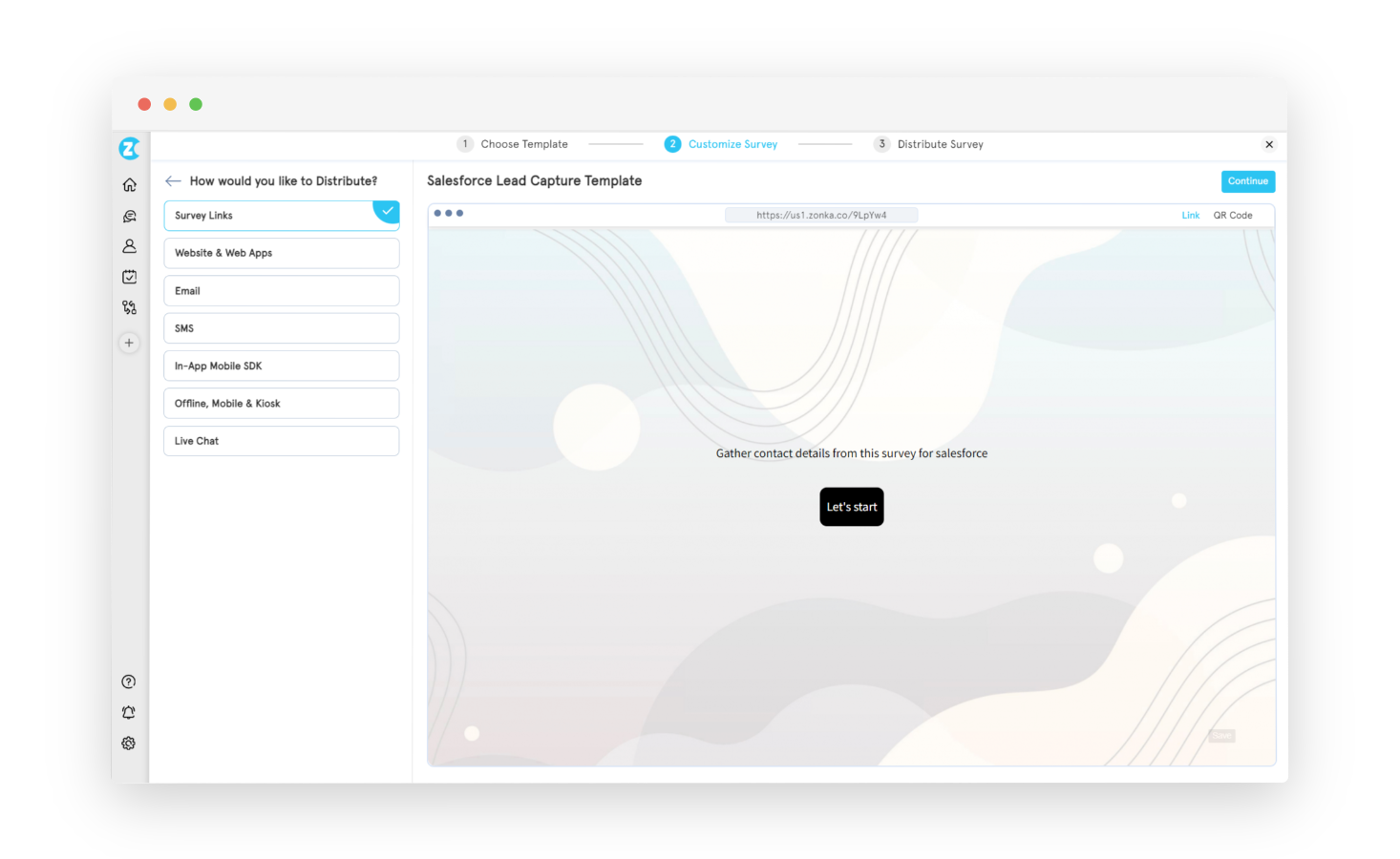
Task: Choose Website & Web Apps option
Action: tap(282, 253)
